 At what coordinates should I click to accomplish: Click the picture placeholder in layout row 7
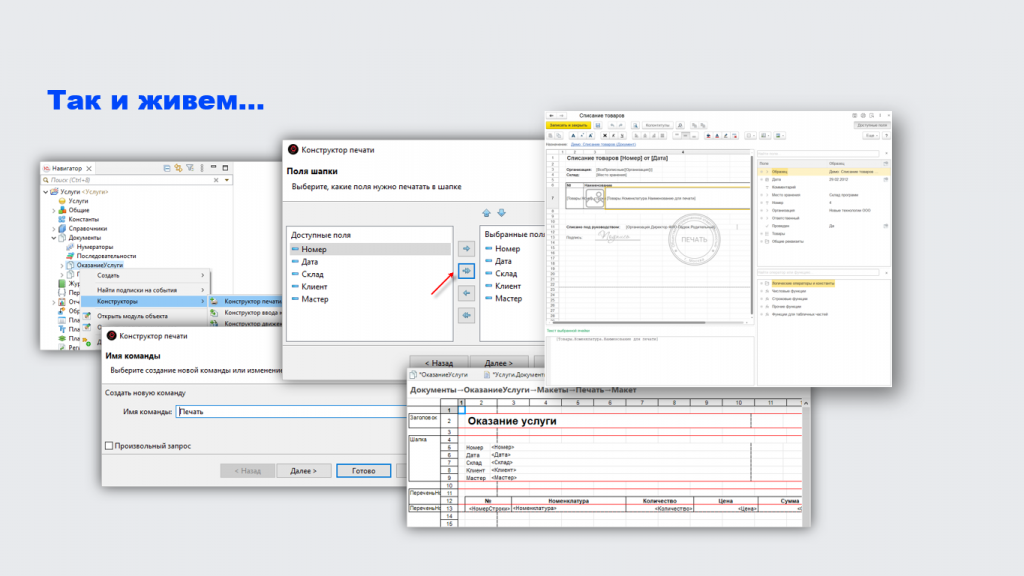595,199
